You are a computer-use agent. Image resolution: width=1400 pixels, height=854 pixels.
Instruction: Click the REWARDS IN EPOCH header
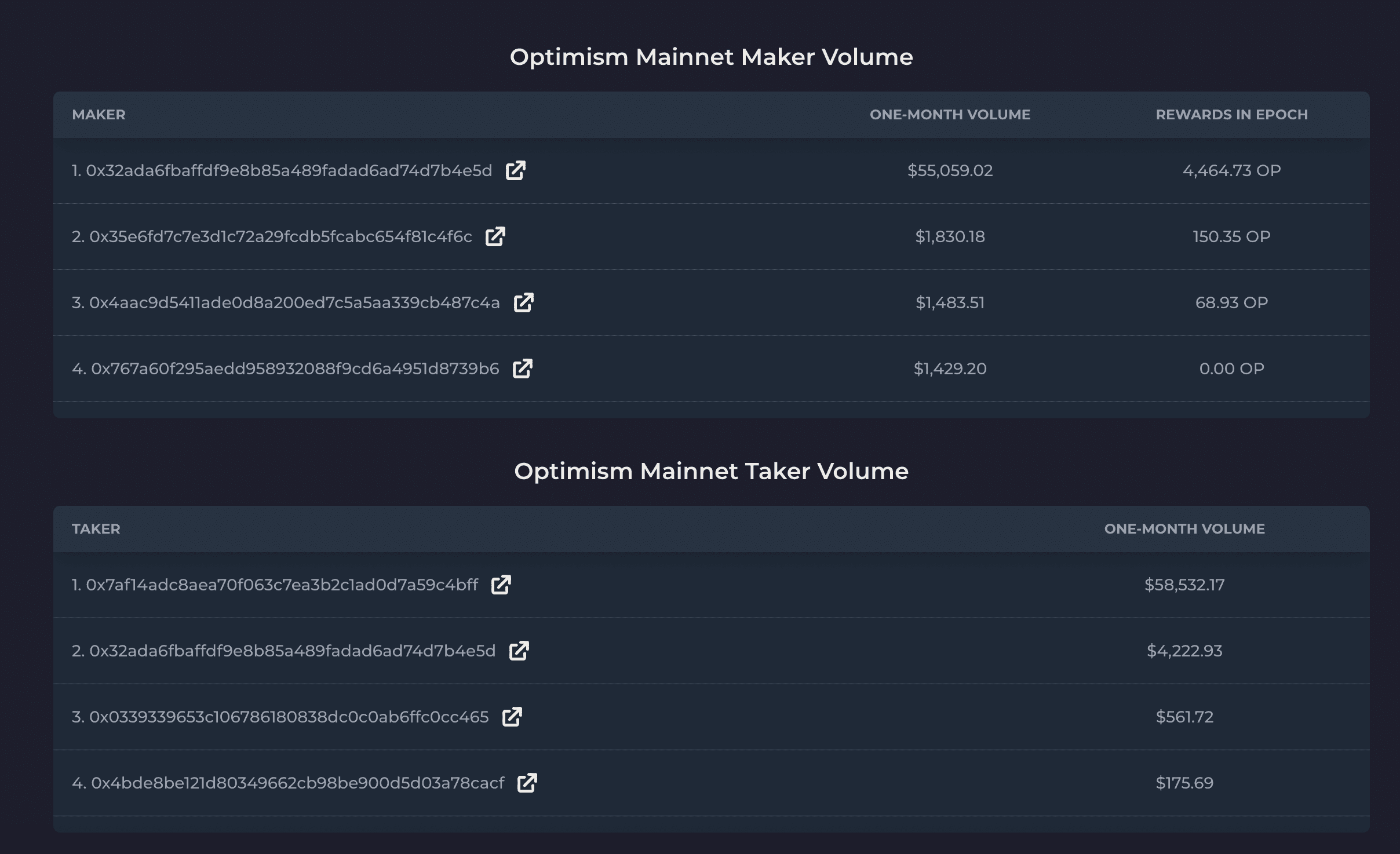(x=1231, y=115)
